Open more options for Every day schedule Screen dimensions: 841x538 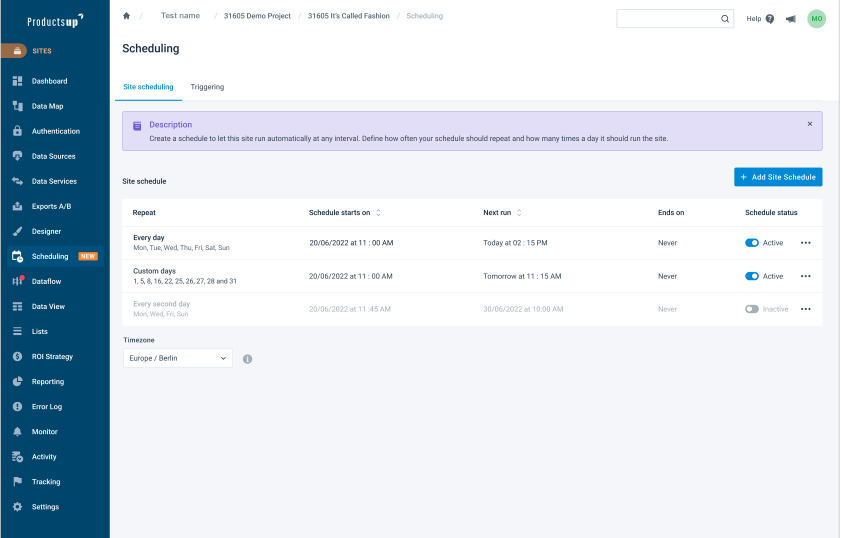[806, 243]
